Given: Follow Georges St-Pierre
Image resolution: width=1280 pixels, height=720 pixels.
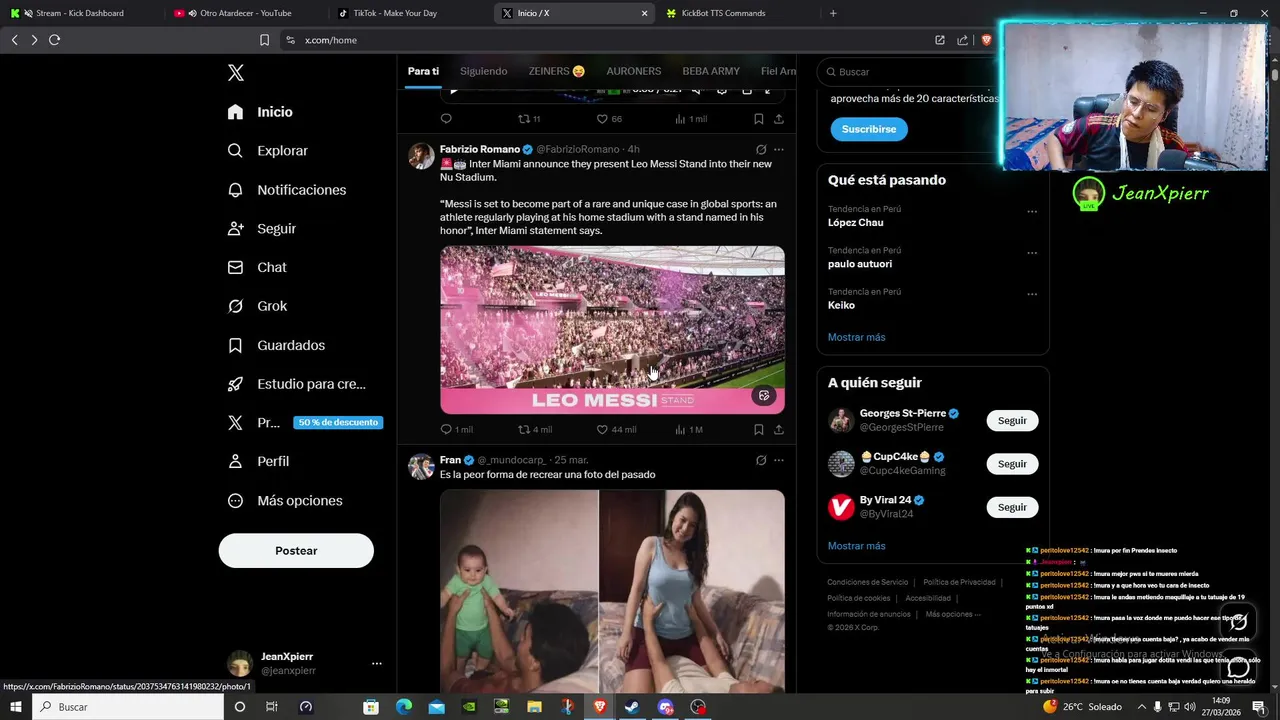Looking at the screenshot, I should pyautogui.click(x=1012, y=421).
